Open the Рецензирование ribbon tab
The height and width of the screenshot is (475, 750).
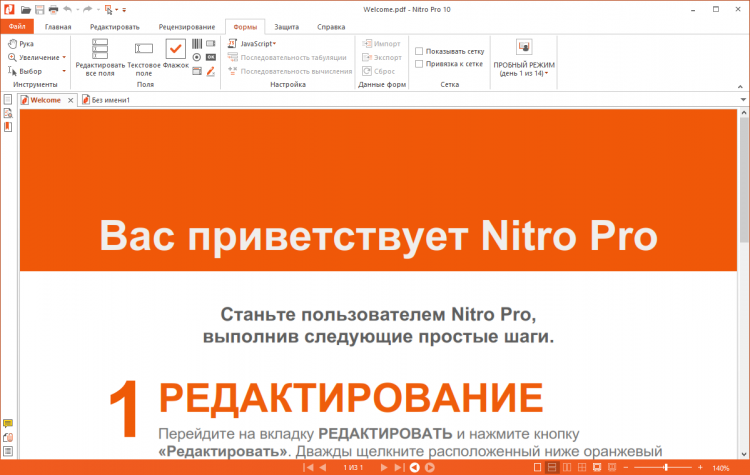pyautogui.click(x=187, y=27)
